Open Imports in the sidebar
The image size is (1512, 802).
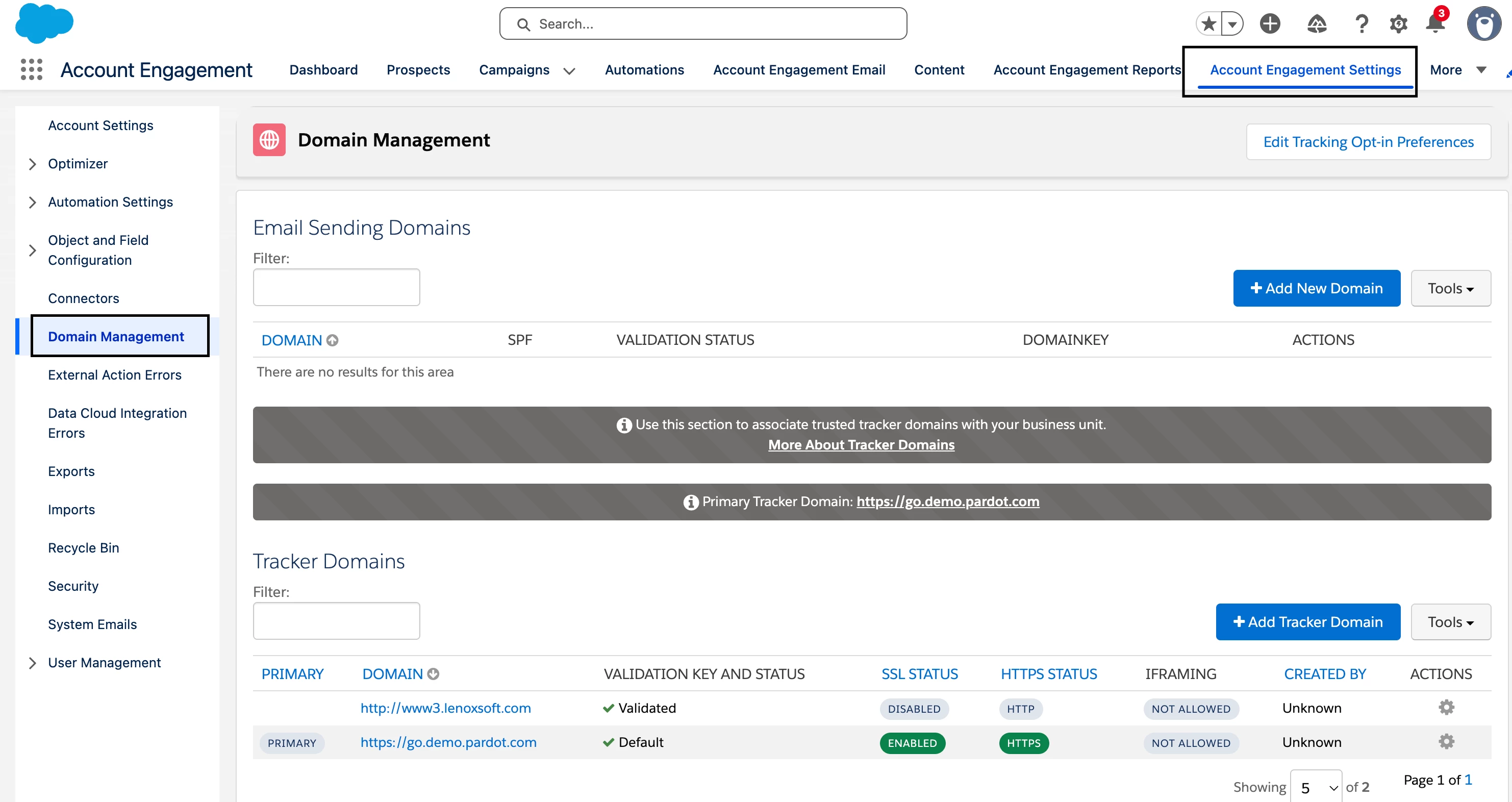(71, 510)
